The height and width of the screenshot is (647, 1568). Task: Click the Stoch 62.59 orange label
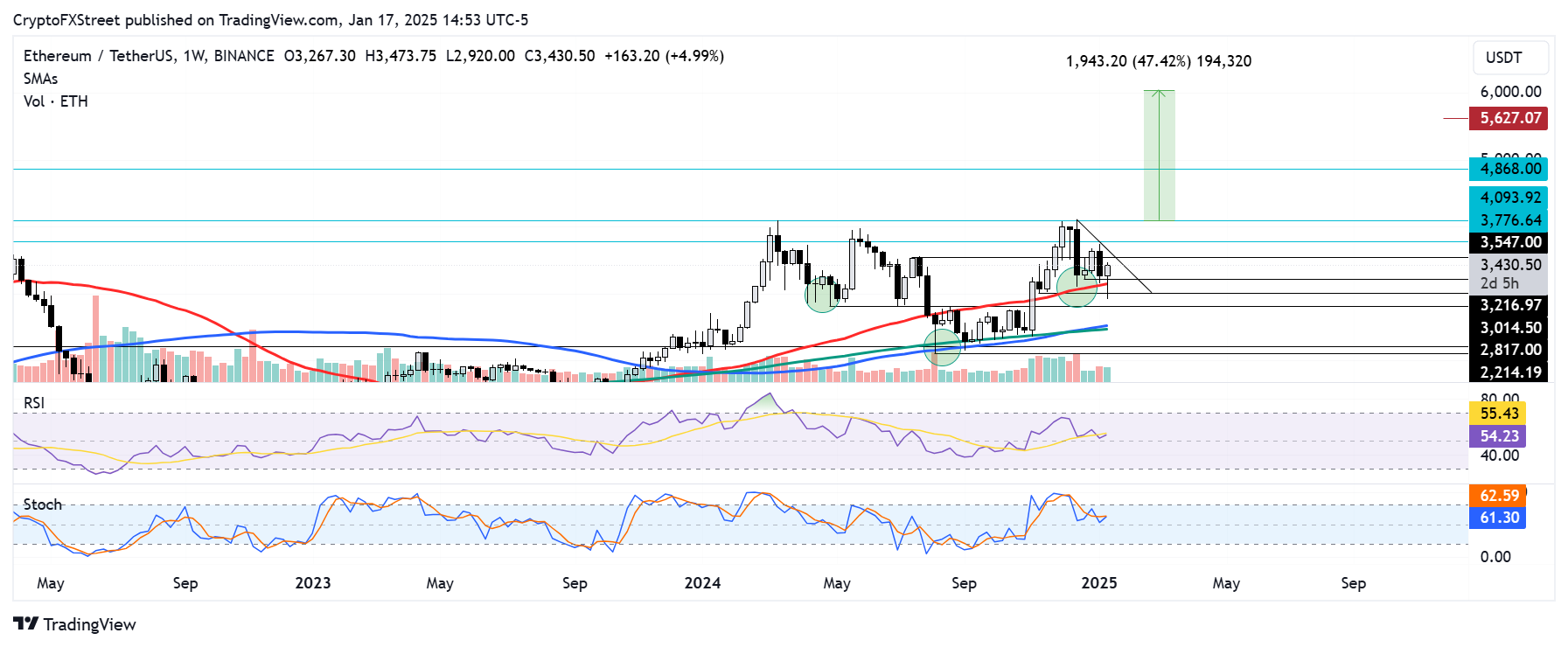[x=1498, y=496]
